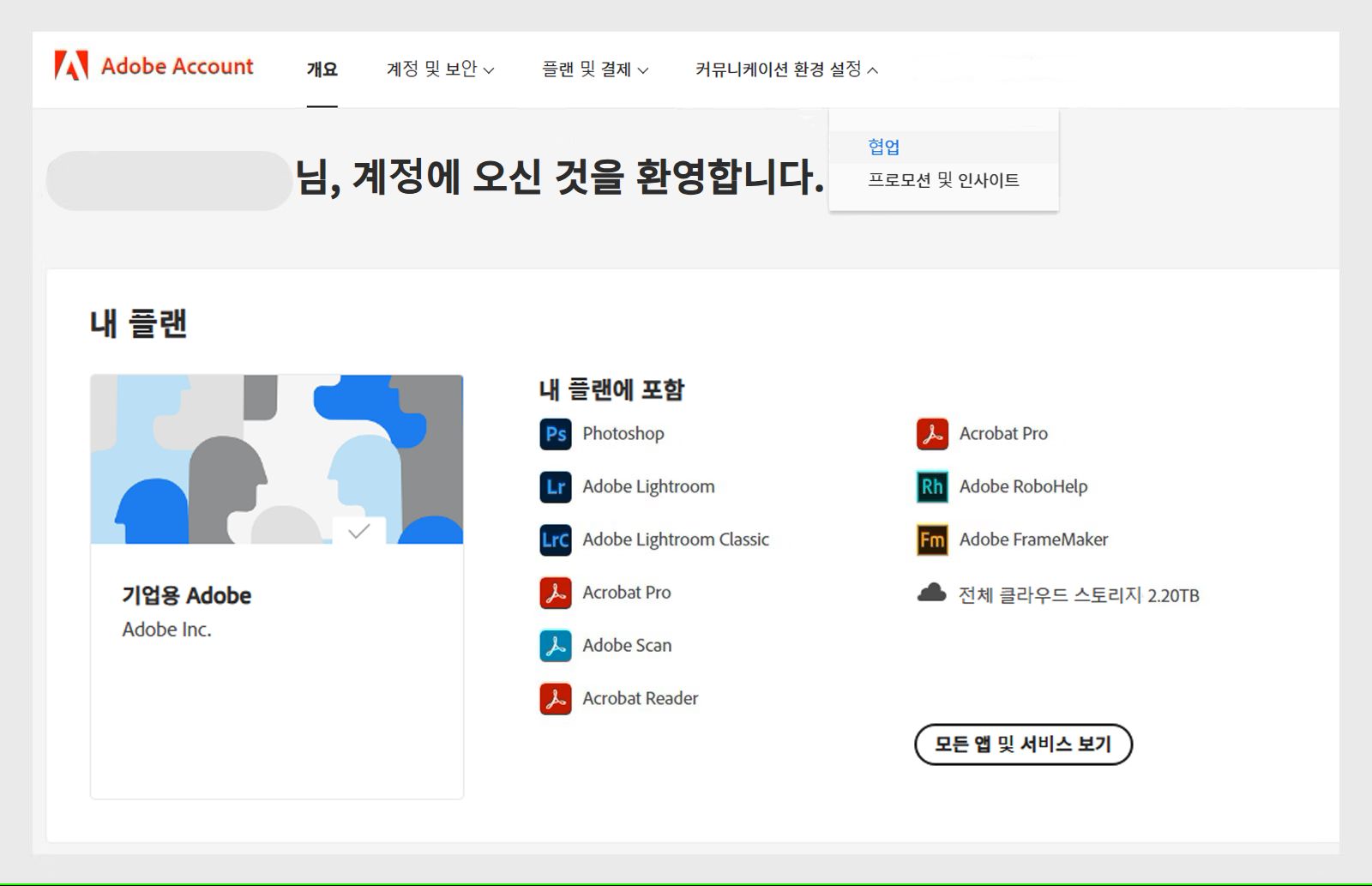Click the 내 플랜에 포함 heading
The height and width of the screenshot is (886, 1372).
point(611,390)
